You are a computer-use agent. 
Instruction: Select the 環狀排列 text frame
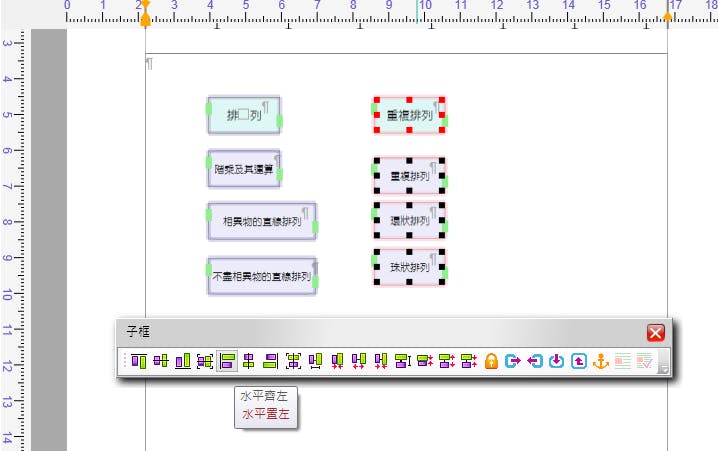409,221
